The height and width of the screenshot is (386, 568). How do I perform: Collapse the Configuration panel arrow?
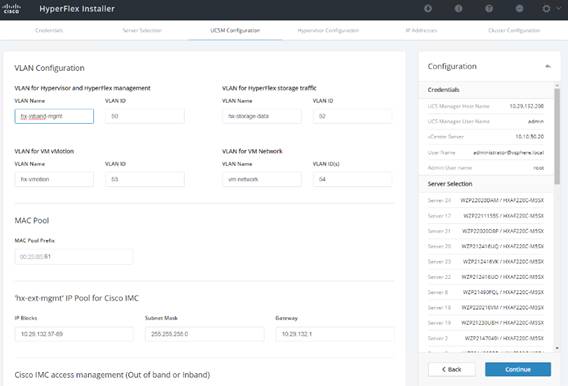pyautogui.click(x=548, y=66)
